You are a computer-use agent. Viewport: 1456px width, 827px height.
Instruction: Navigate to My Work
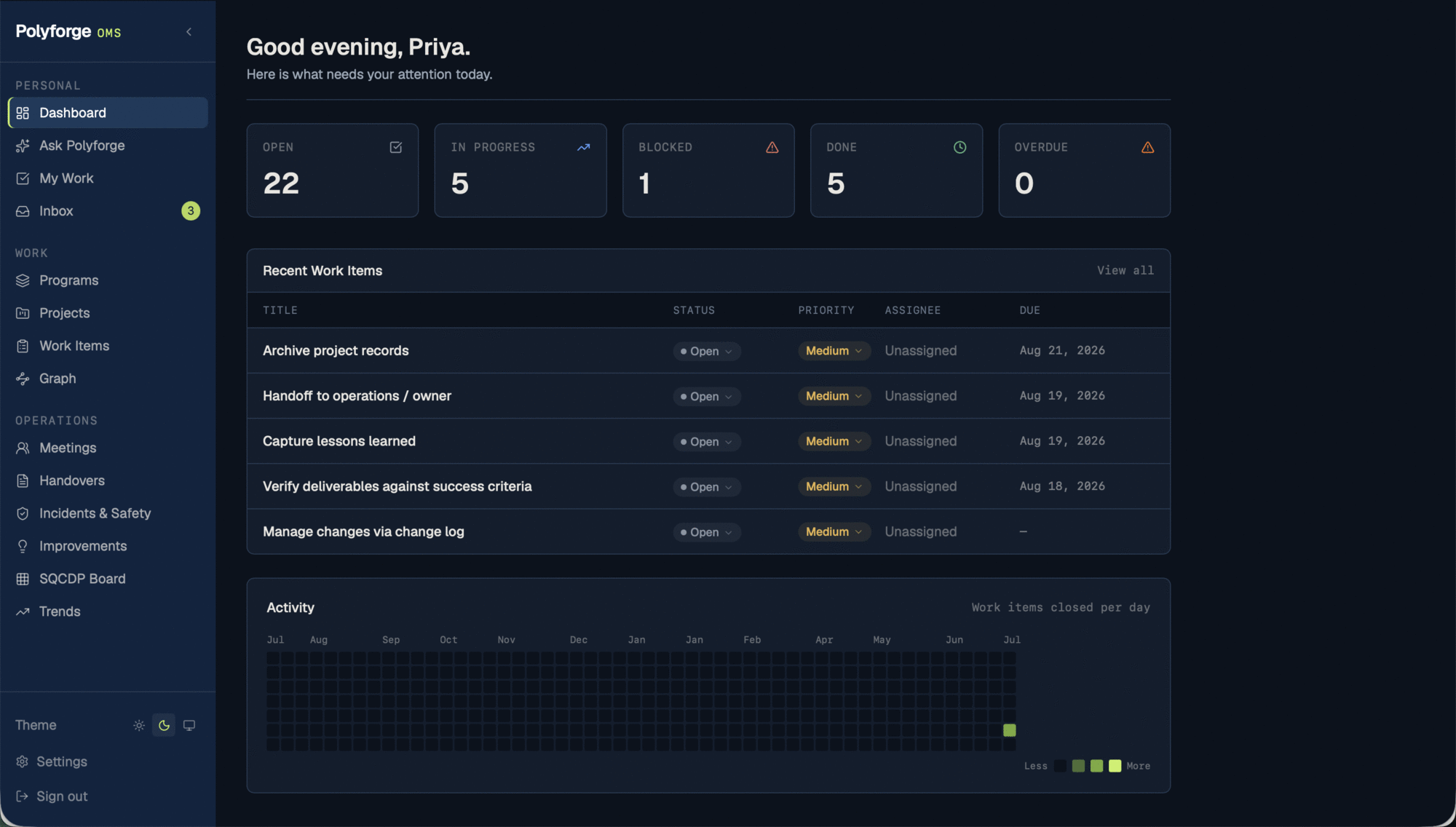(108, 178)
